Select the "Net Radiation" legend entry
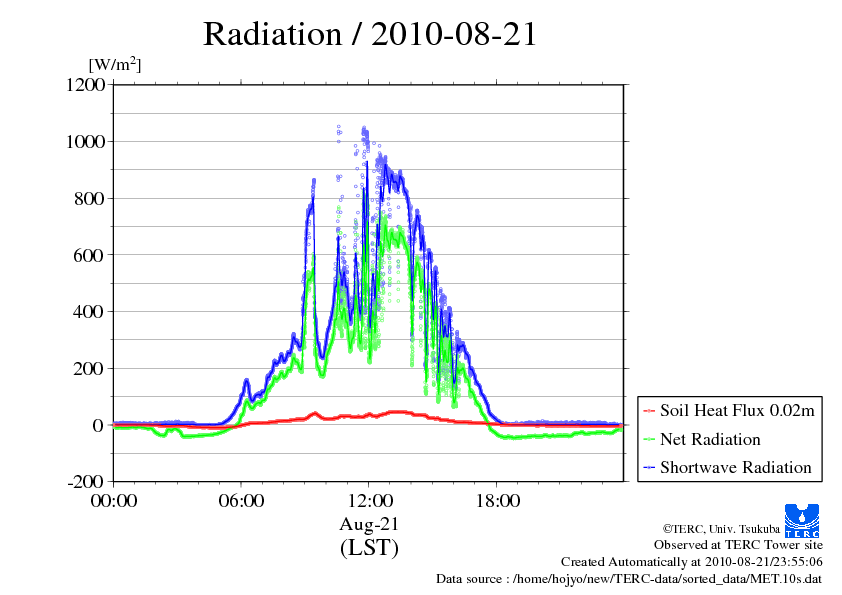The height and width of the screenshot is (595, 842). 702,439
